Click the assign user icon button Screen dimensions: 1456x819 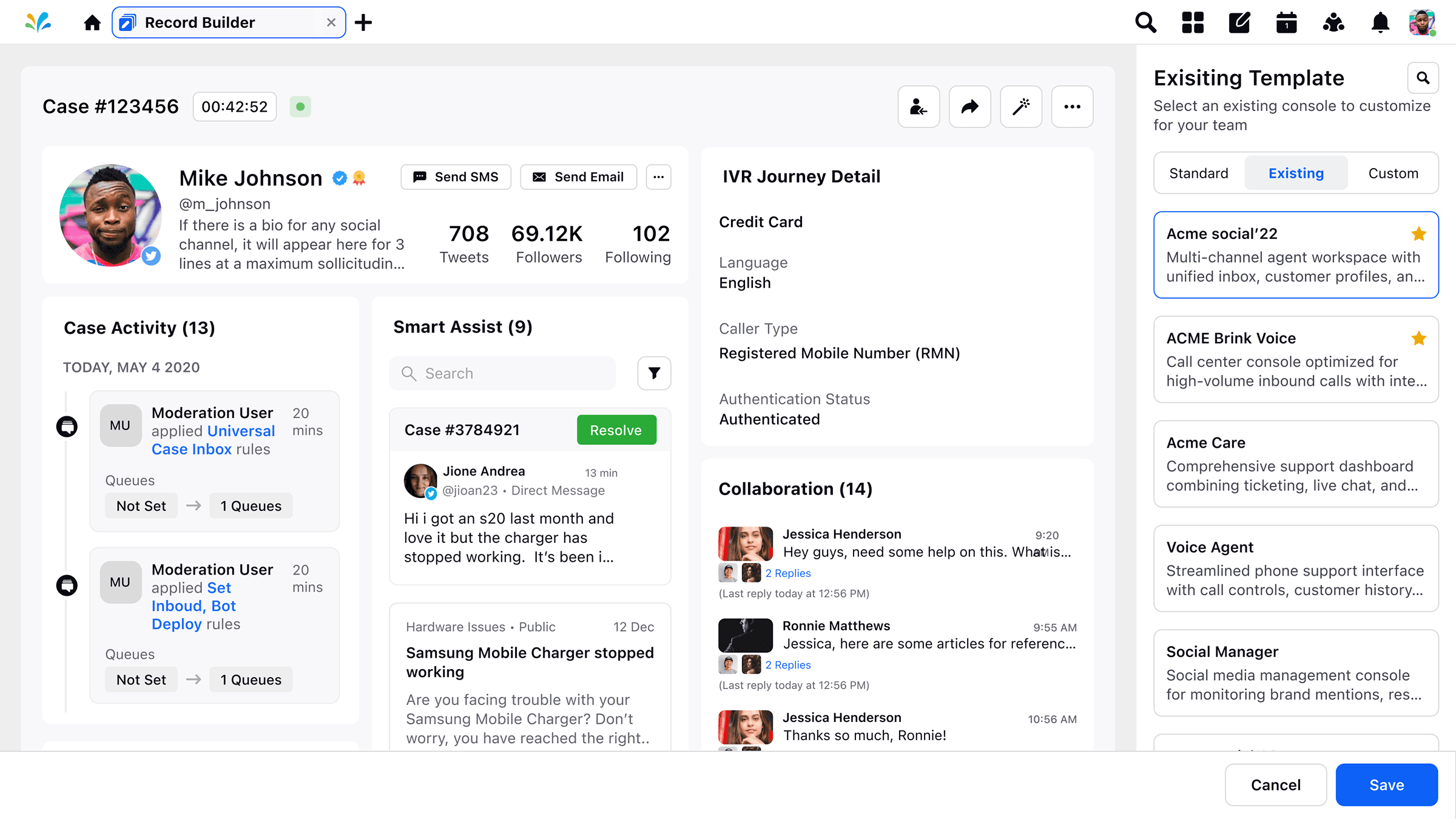[918, 107]
